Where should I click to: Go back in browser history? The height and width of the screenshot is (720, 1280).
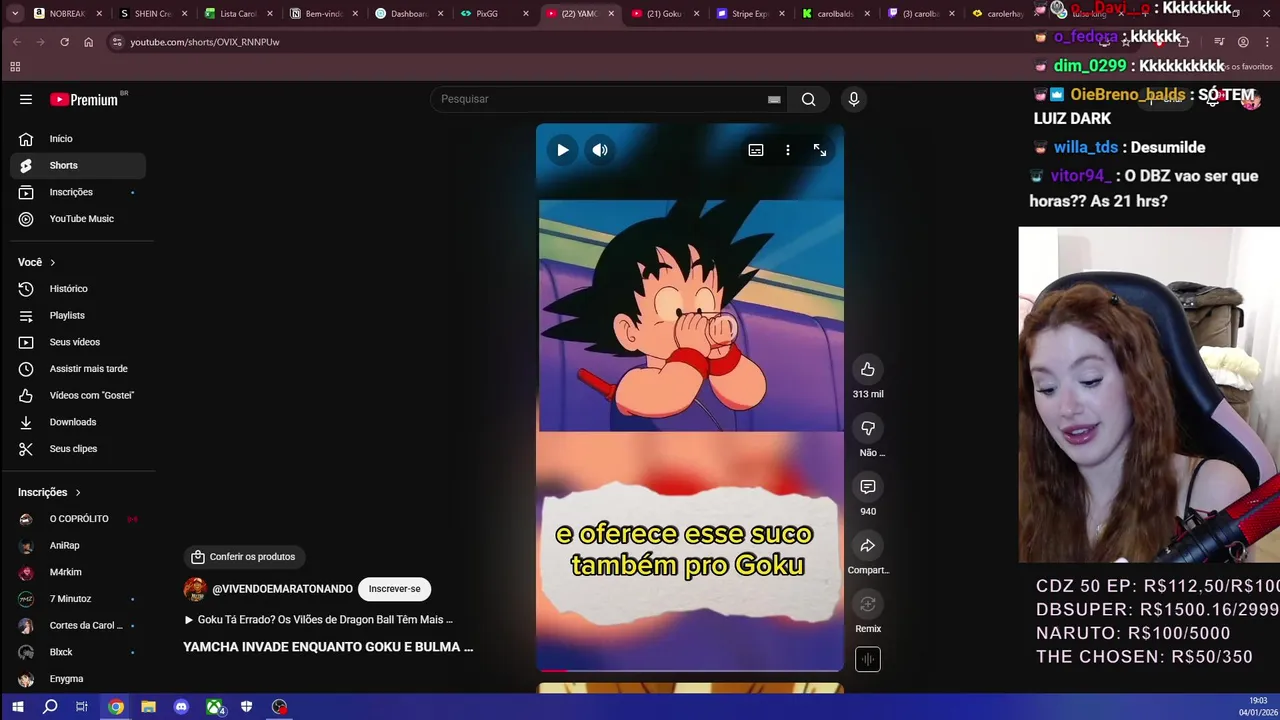pos(16,42)
